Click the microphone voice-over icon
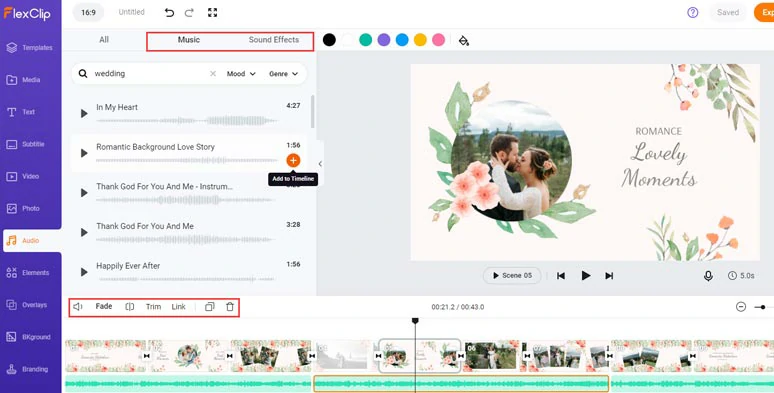The width and height of the screenshot is (774, 393). click(x=708, y=276)
